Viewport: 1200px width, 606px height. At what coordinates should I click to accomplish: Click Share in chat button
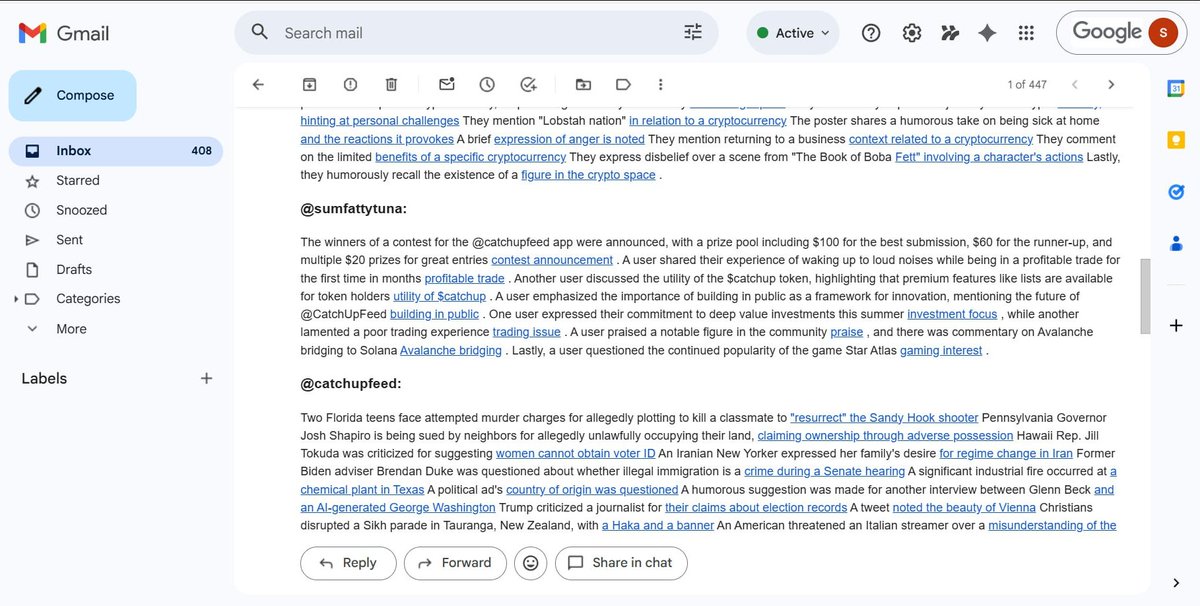pos(621,563)
